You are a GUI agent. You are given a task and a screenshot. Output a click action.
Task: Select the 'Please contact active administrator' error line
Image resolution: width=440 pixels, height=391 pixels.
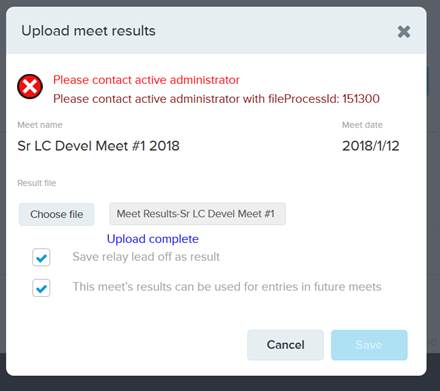[x=146, y=80]
